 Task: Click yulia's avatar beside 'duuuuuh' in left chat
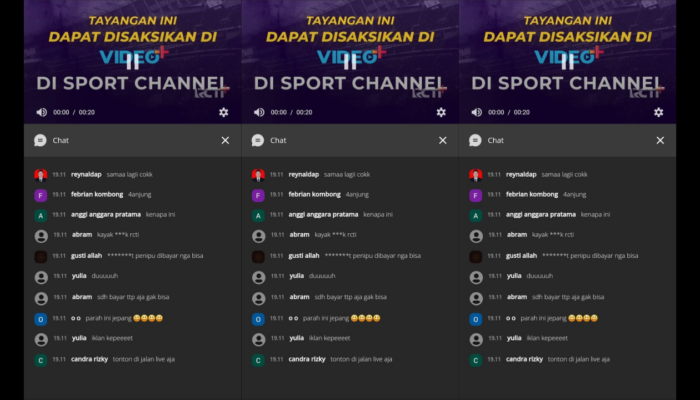pos(41,277)
